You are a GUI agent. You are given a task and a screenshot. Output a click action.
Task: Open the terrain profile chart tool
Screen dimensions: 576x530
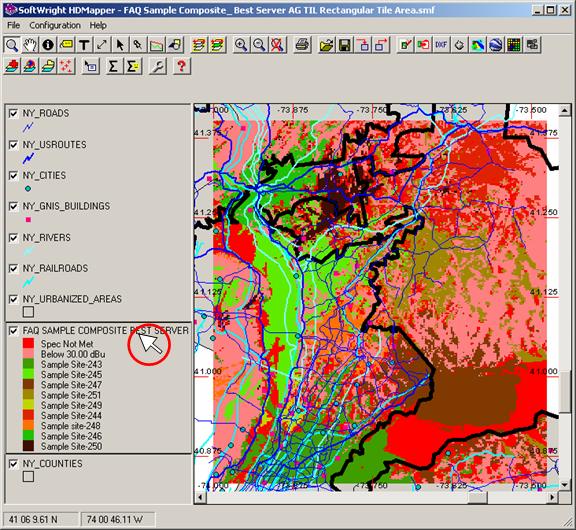[156, 45]
